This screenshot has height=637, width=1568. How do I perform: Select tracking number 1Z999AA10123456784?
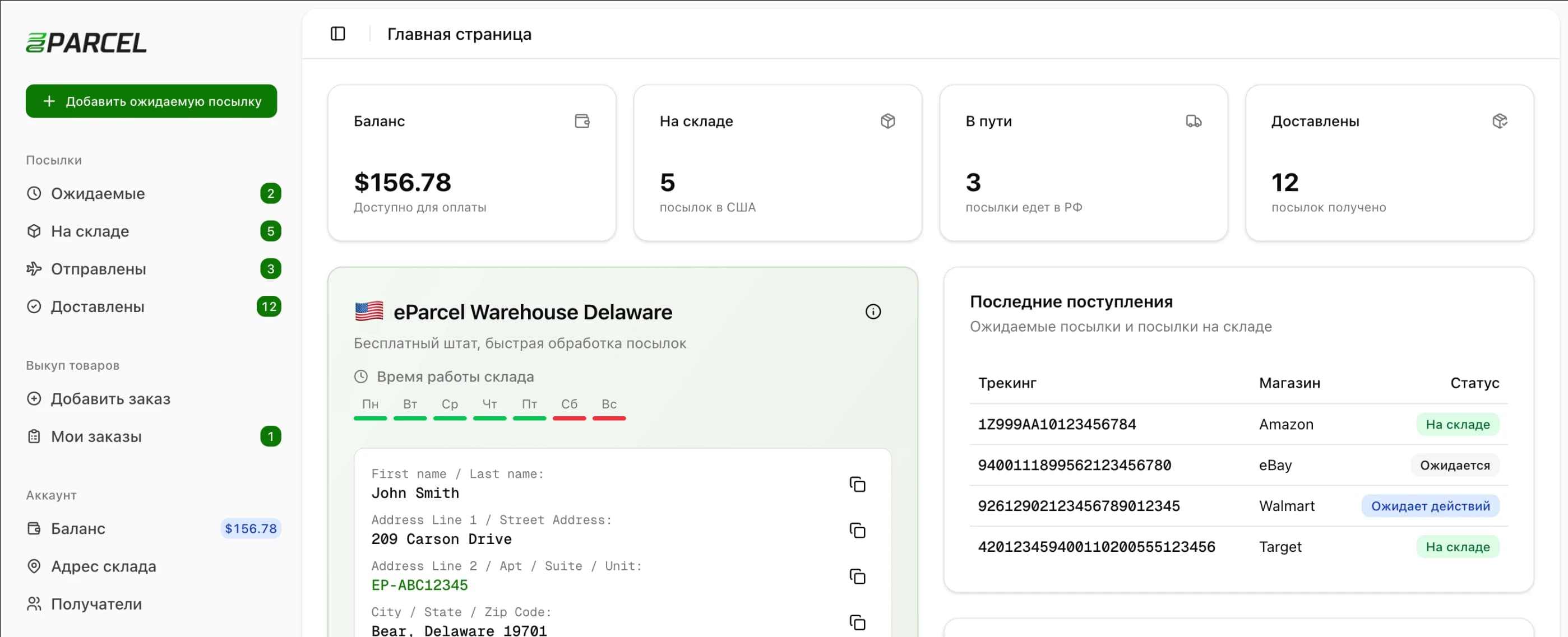[1057, 424]
